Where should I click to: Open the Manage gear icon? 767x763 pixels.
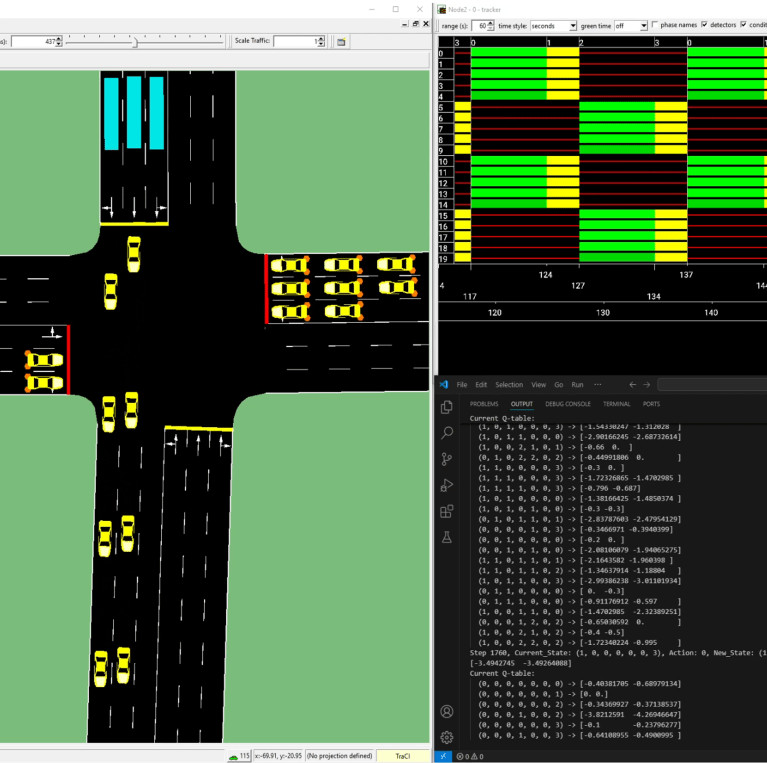click(447, 737)
